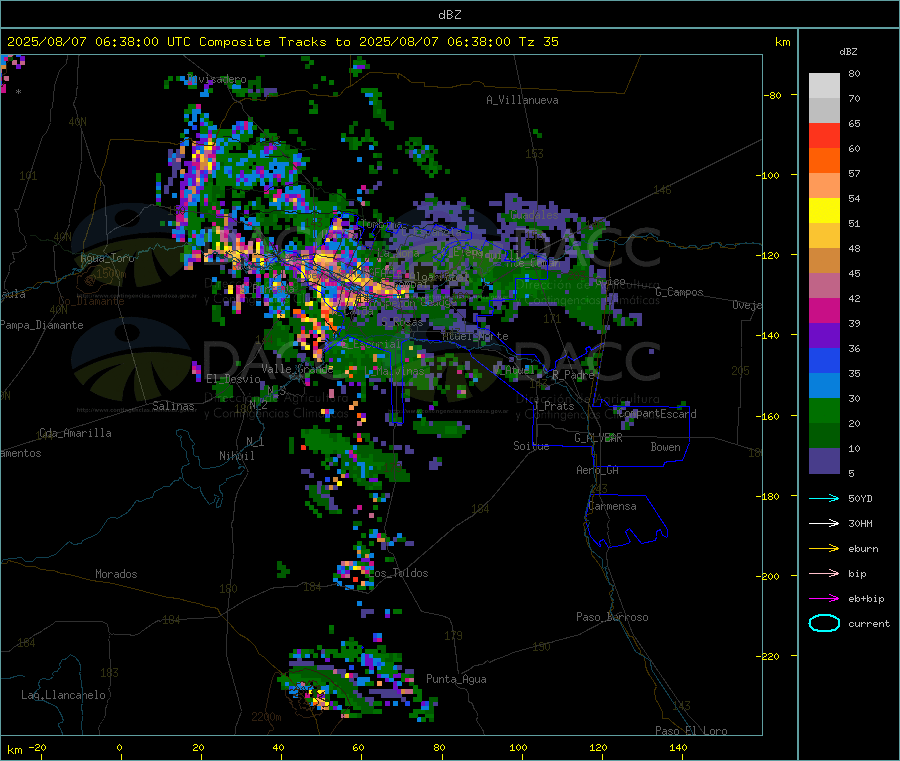The width and height of the screenshot is (900, 761).
Task: Click the 'current' legend text
Action: coord(869,624)
